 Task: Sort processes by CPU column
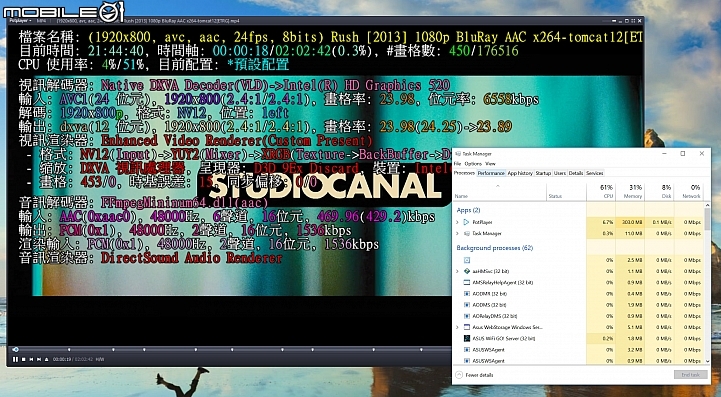tap(601, 192)
